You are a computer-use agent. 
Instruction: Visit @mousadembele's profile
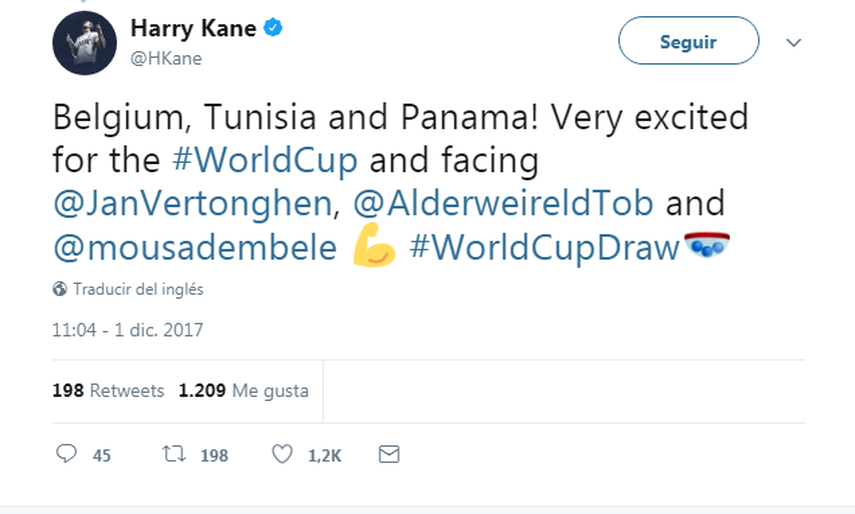pos(195,247)
